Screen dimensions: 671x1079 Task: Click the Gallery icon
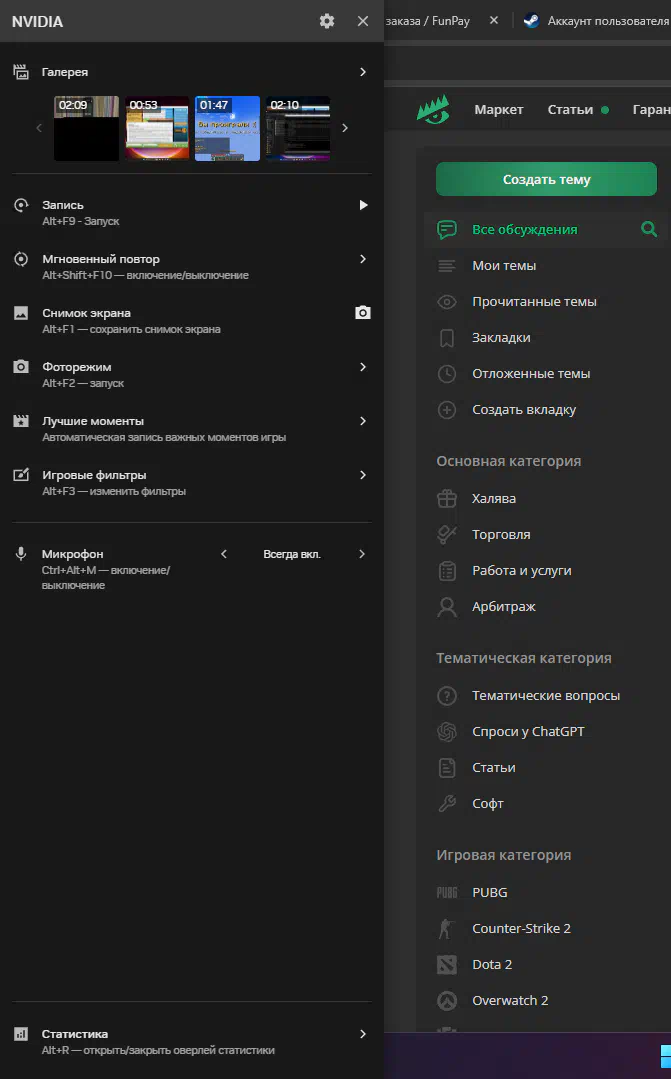pos(21,72)
